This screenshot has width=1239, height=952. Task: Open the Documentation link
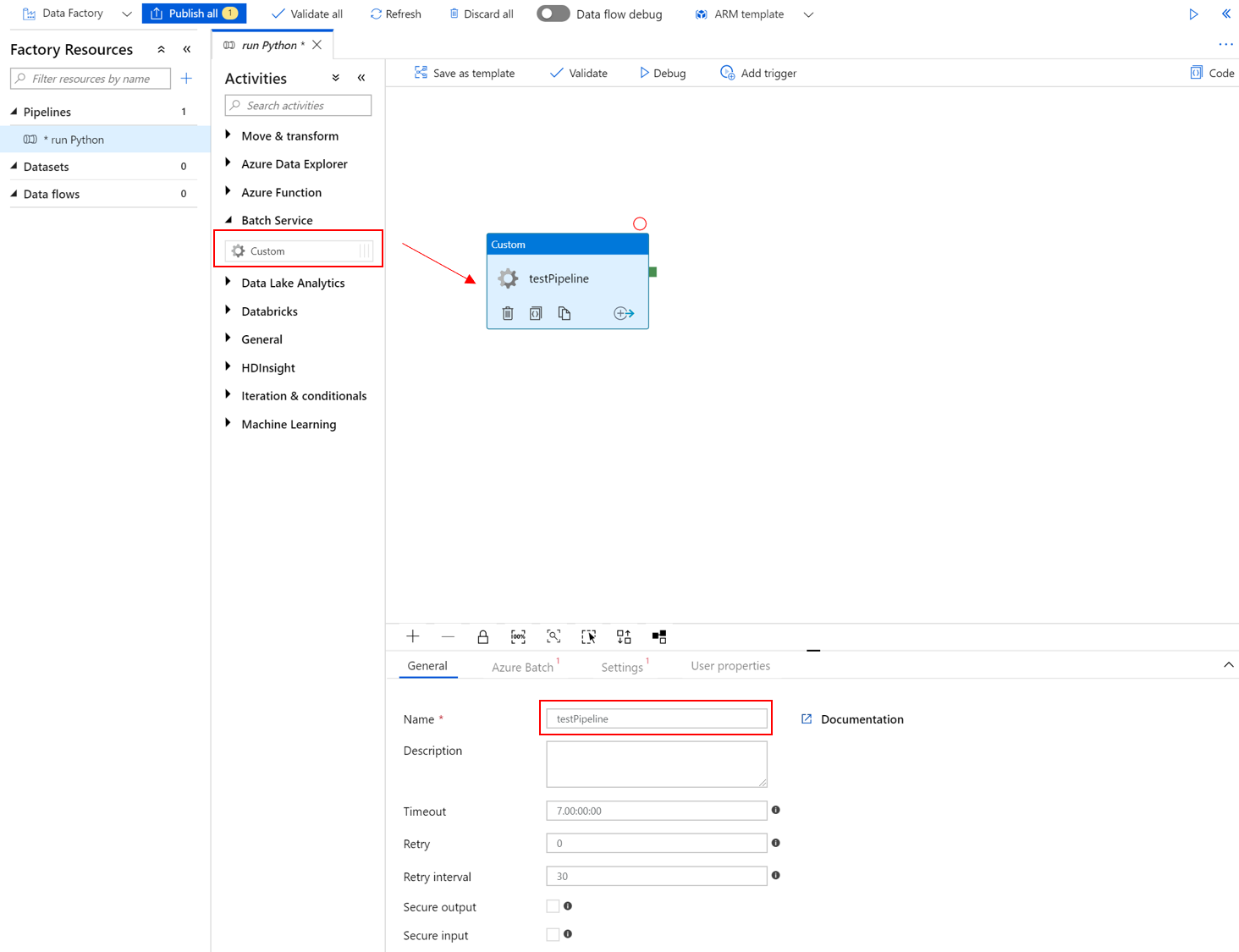point(861,718)
